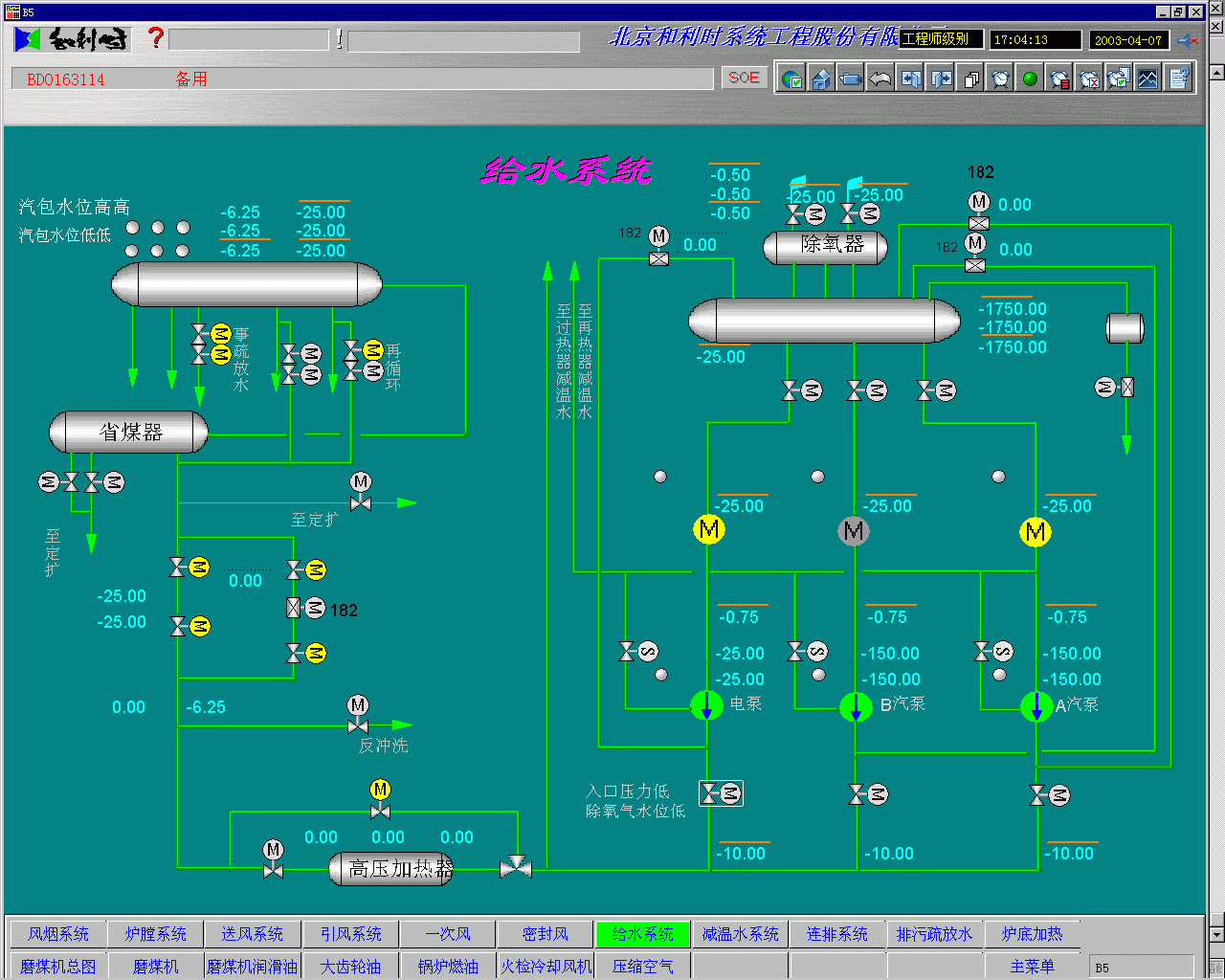Select the 电泵 green pump symbol
This screenshot has width=1225, height=980.
tap(707, 706)
